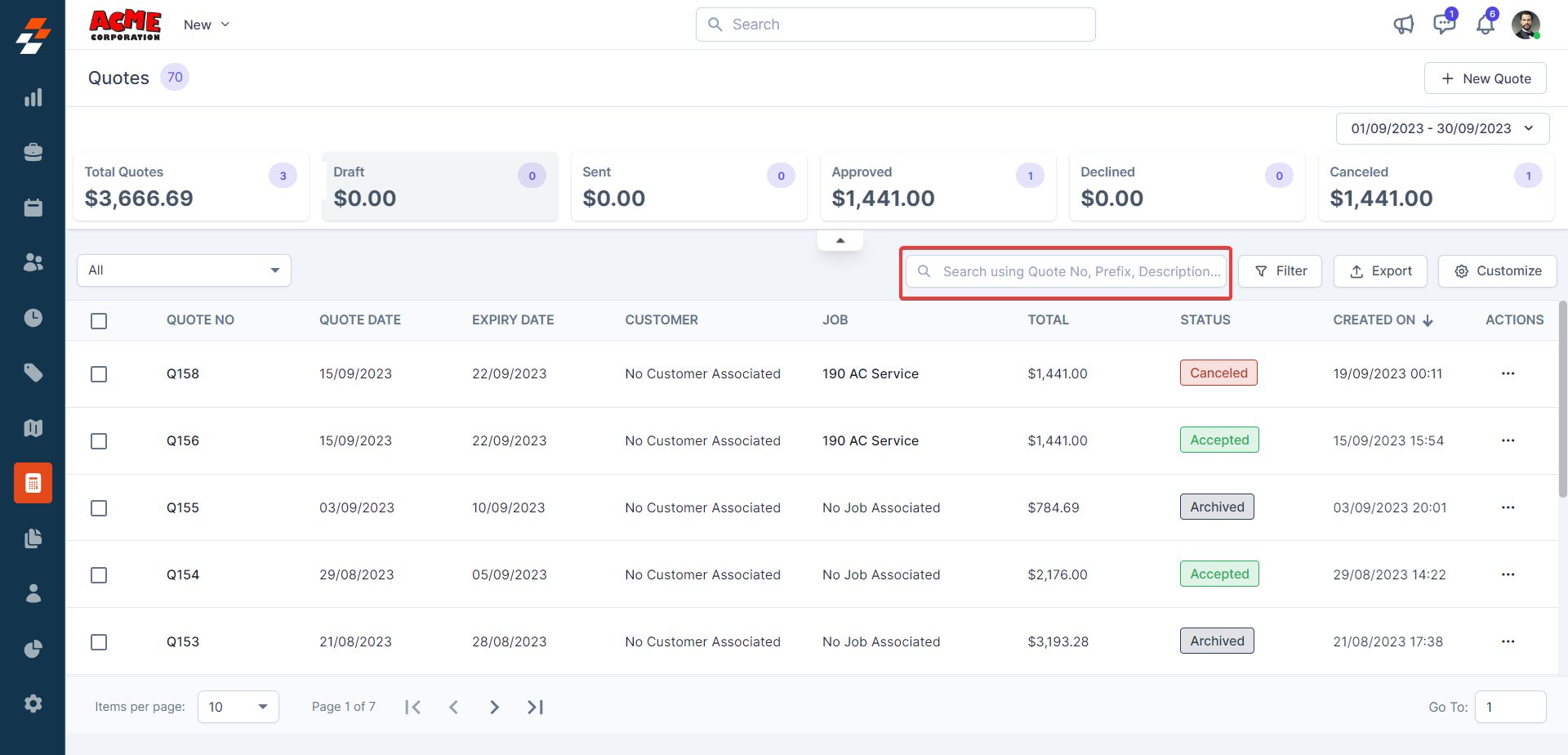This screenshot has height=755, width=1568.
Task: Open the calendar icon in sidebar
Action: (x=33, y=208)
